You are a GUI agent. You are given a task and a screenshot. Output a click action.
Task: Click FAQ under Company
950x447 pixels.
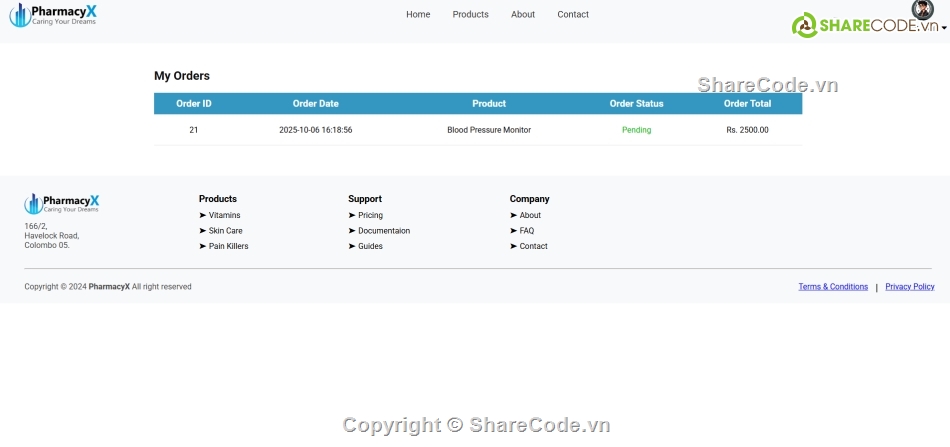click(x=527, y=231)
